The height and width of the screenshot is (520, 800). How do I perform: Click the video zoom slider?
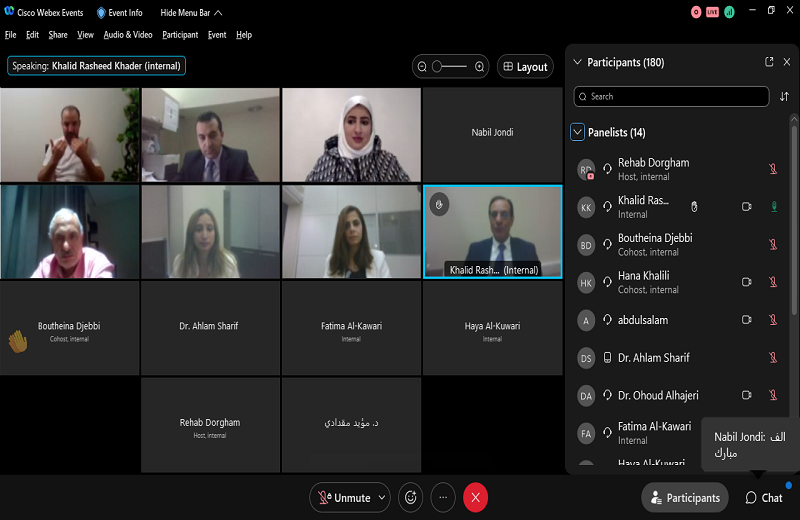(450, 67)
